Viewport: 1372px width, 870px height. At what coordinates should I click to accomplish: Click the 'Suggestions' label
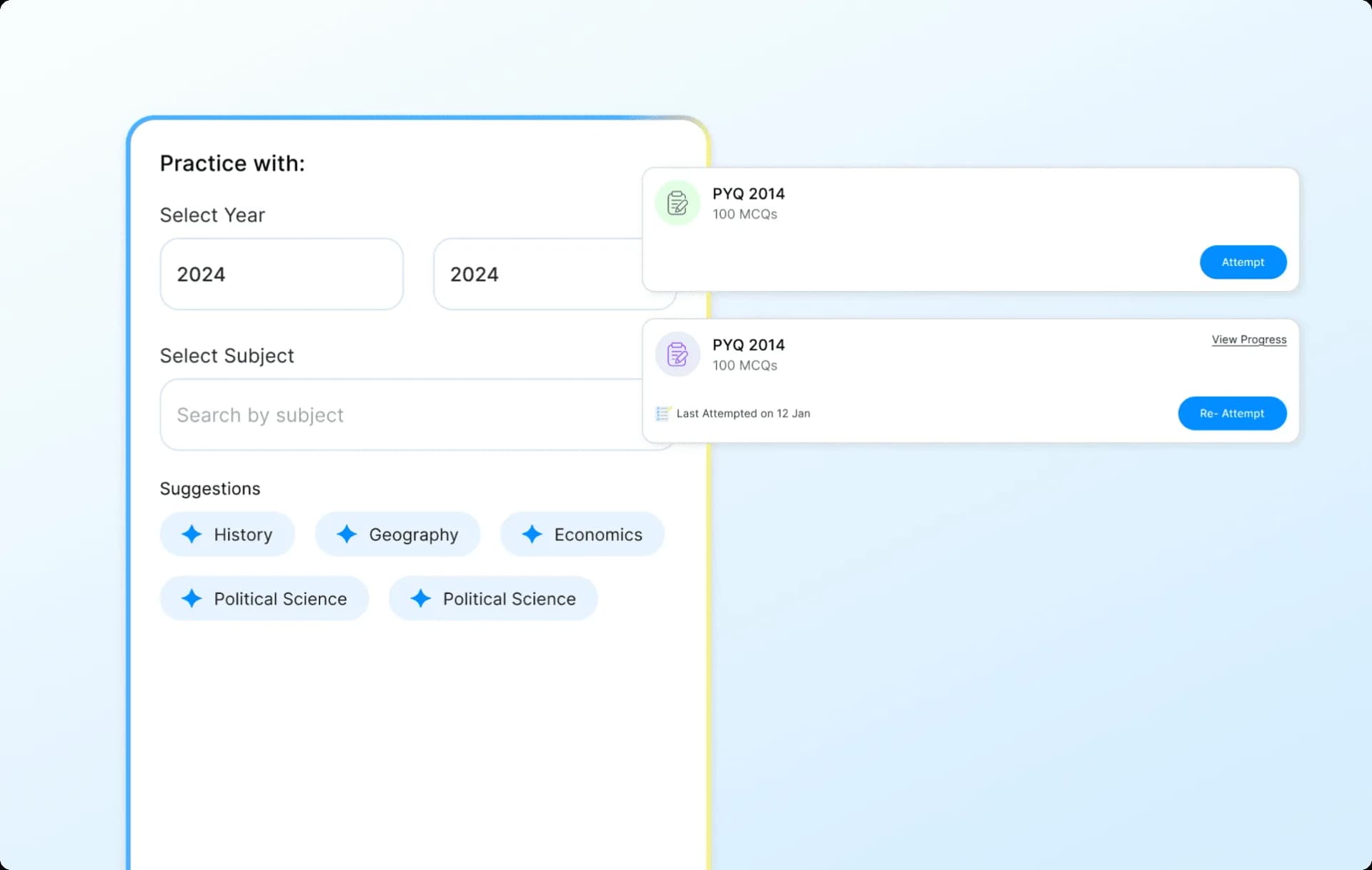(x=210, y=489)
